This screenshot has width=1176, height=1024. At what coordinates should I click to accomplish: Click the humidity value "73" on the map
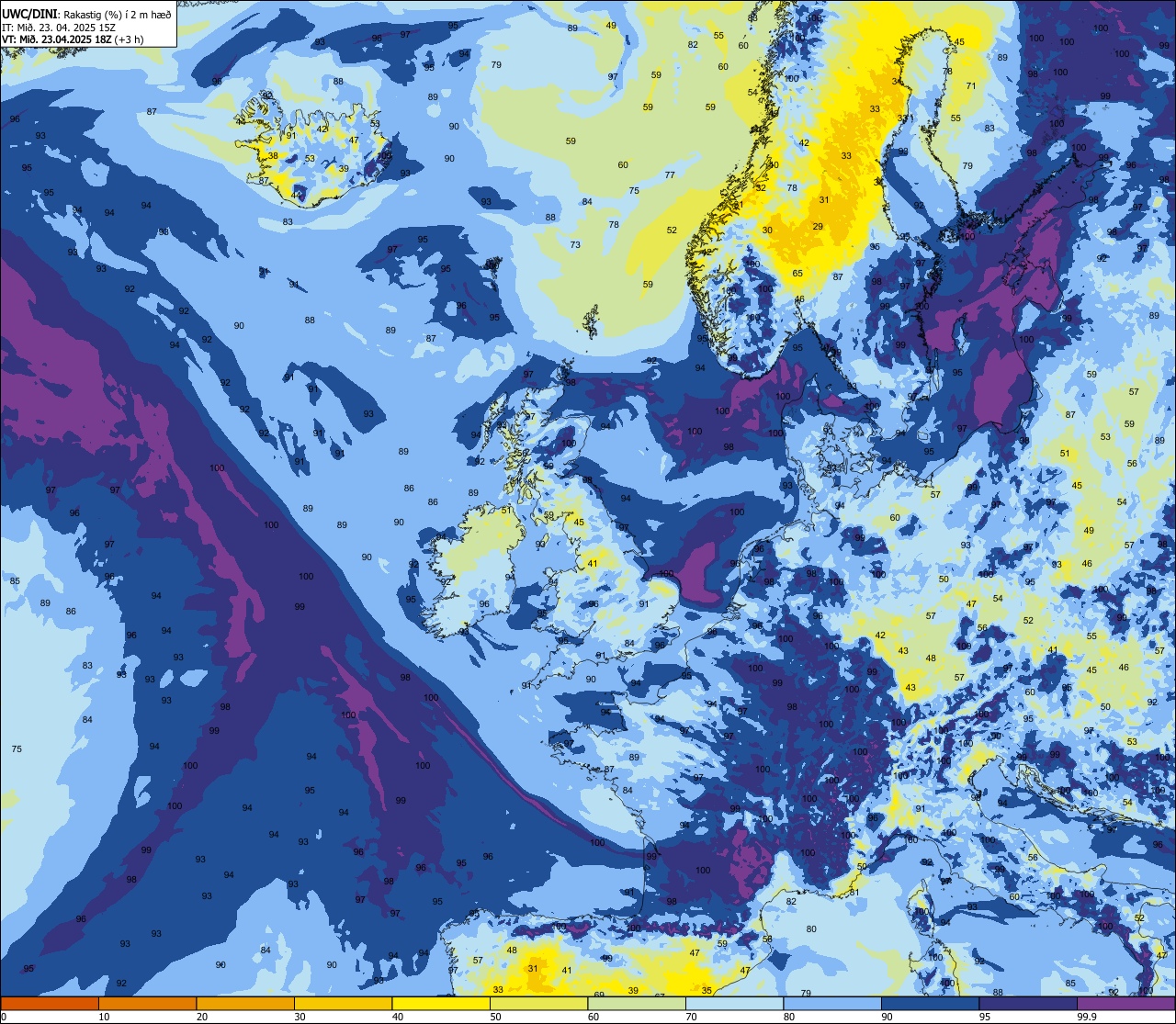coord(575,244)
